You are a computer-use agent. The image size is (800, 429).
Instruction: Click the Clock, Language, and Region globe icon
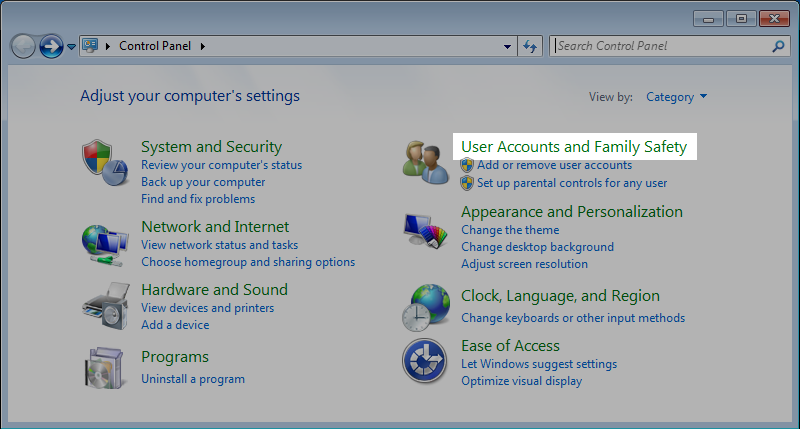[426, 308]
